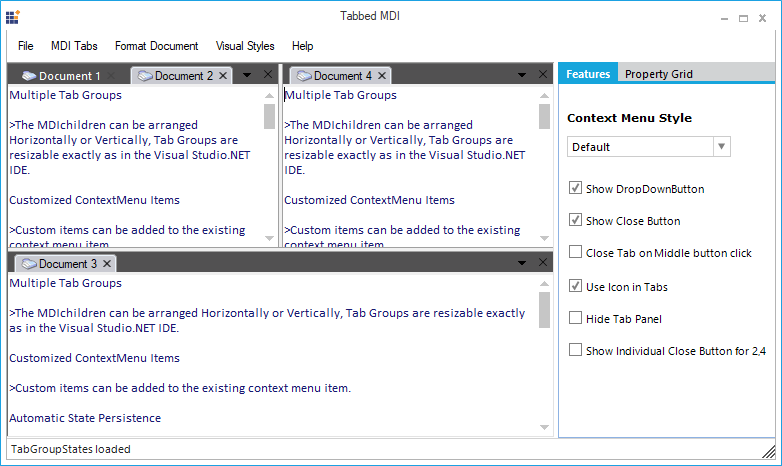The width and height of the screenshot is (782, 466).
Task: Click 'Automatic State Persistence' in Document 3
Action: pos(85,418)
